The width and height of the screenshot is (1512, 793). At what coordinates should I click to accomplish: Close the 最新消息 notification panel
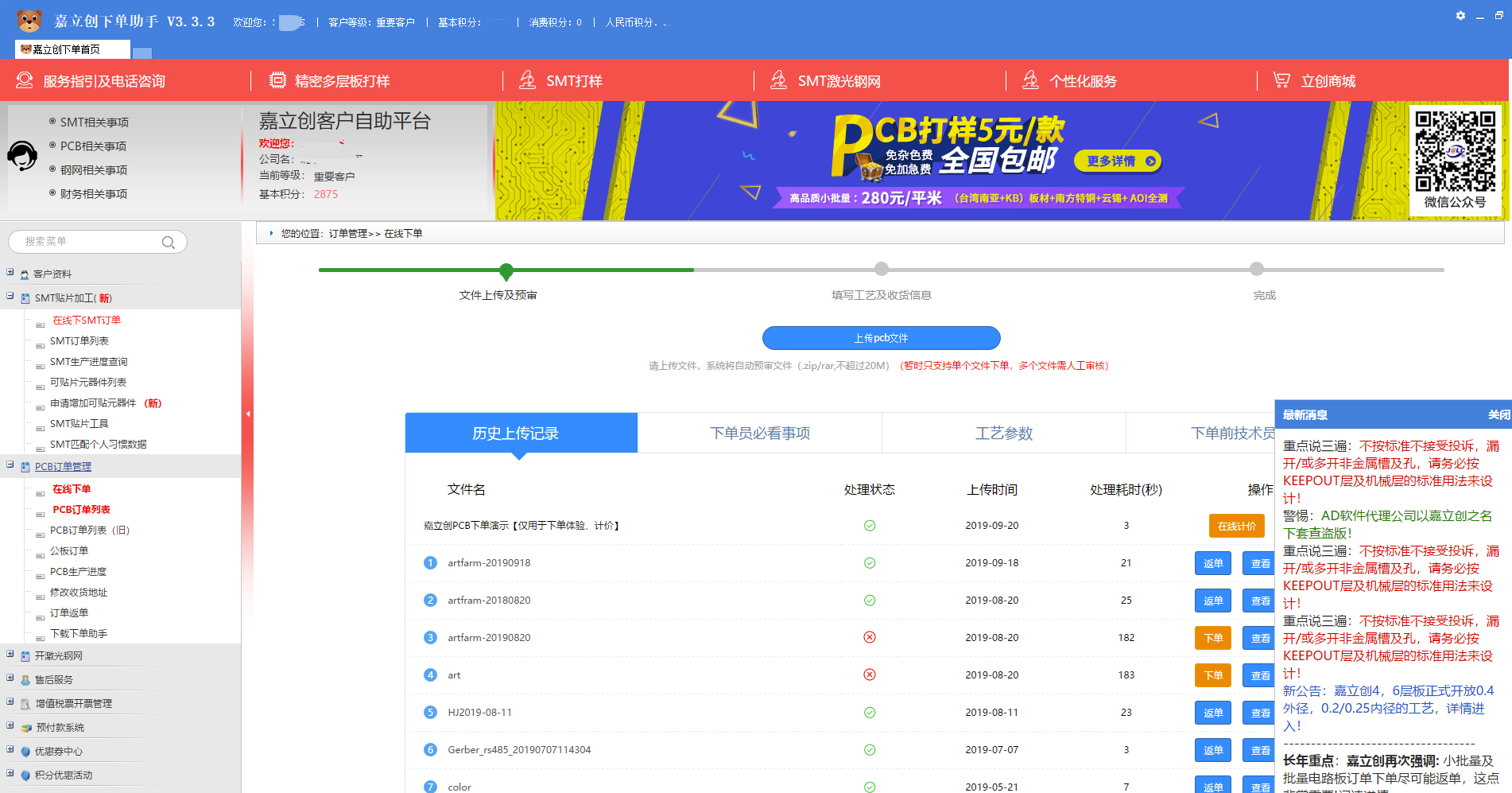(x=1498, y=414)
